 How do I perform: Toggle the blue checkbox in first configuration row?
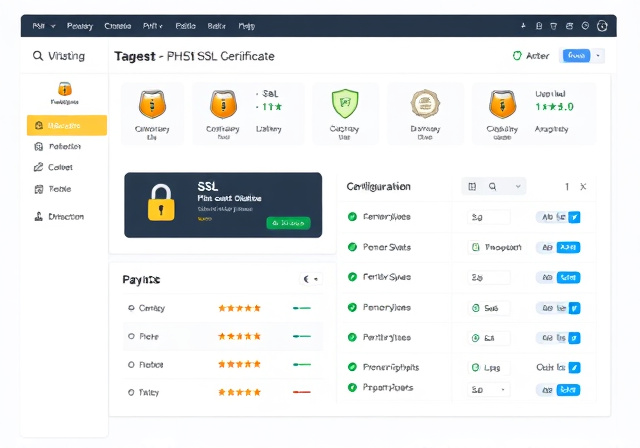(x=574, y=217)
